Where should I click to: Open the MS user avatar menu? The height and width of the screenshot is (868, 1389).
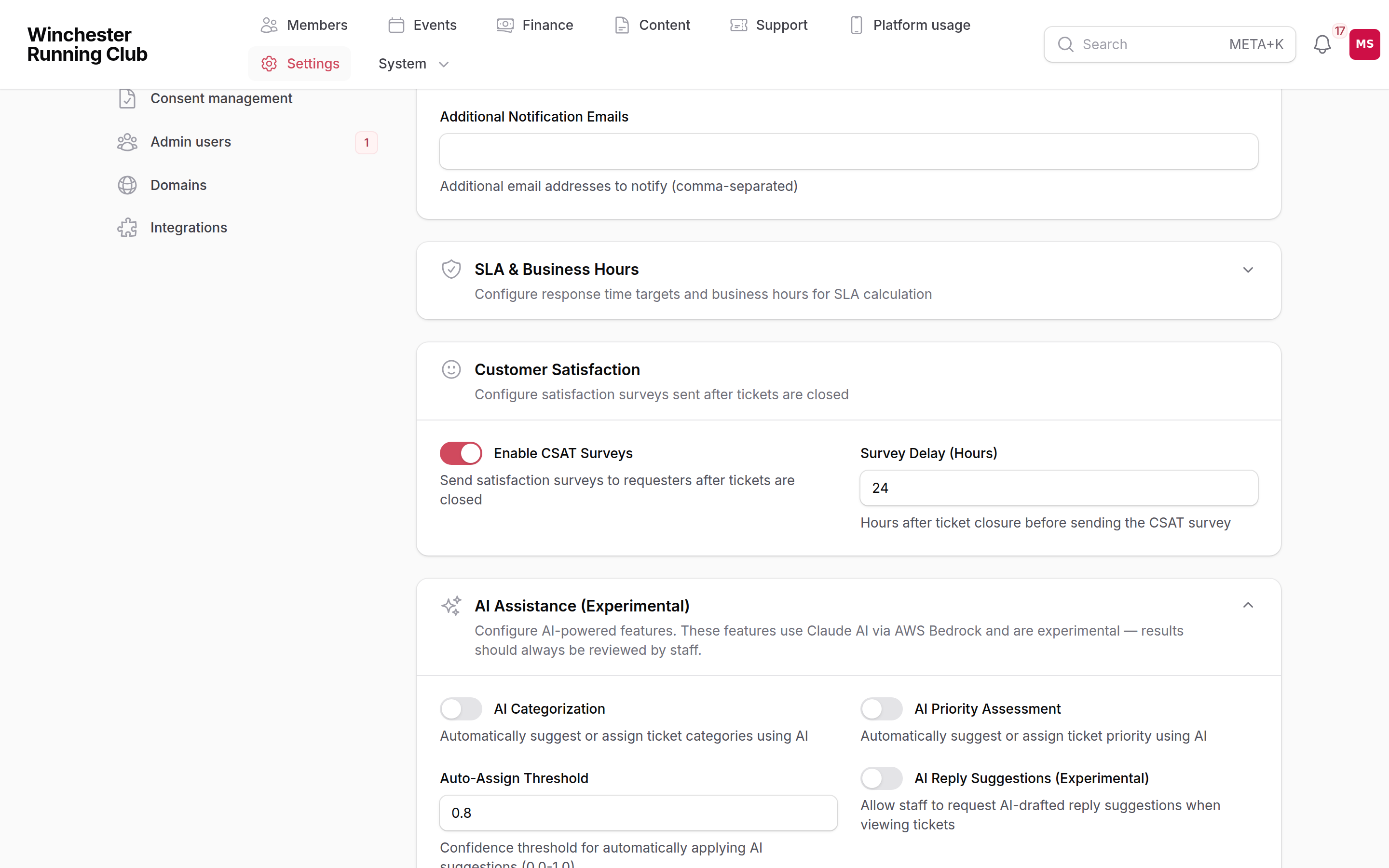1364,44
